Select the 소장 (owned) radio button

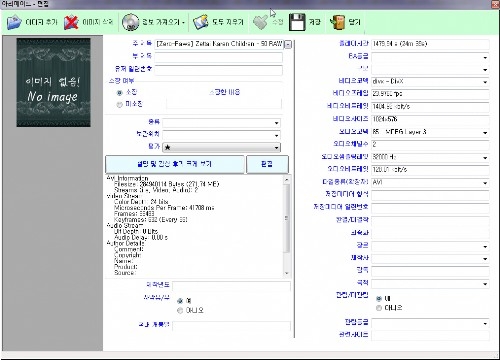[x=119, y=93]
